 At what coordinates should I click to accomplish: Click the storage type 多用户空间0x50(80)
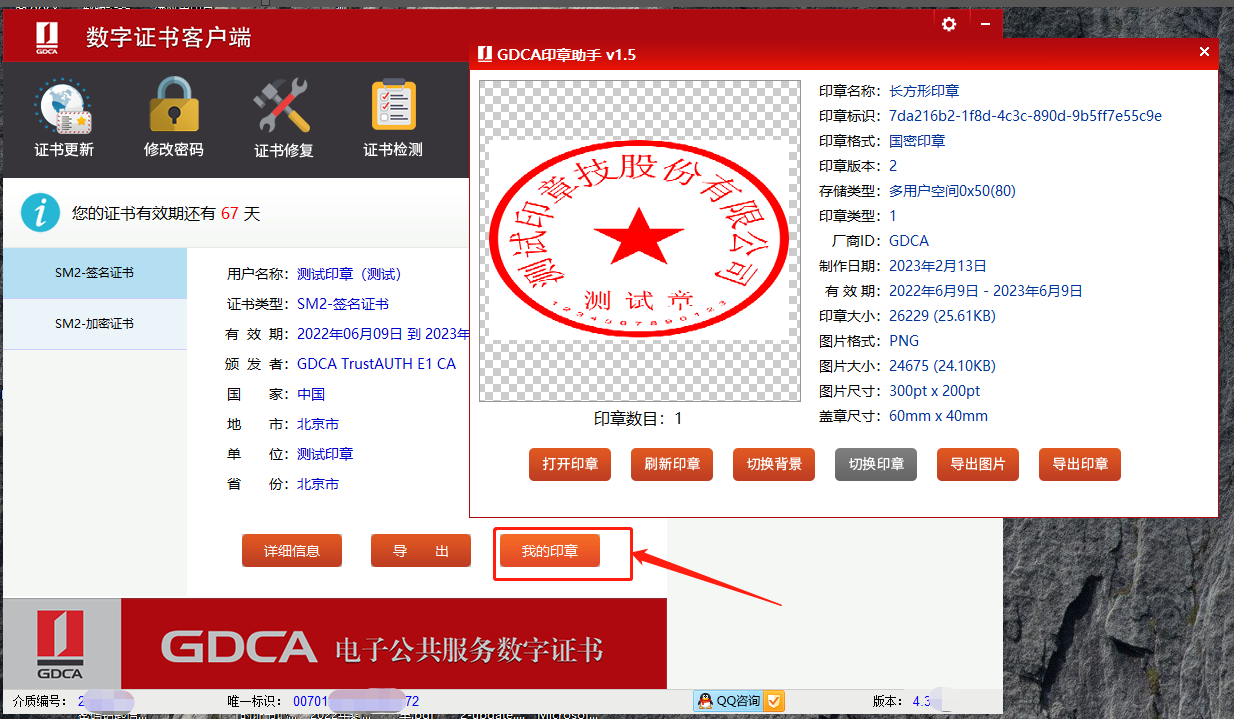[952, 191]
